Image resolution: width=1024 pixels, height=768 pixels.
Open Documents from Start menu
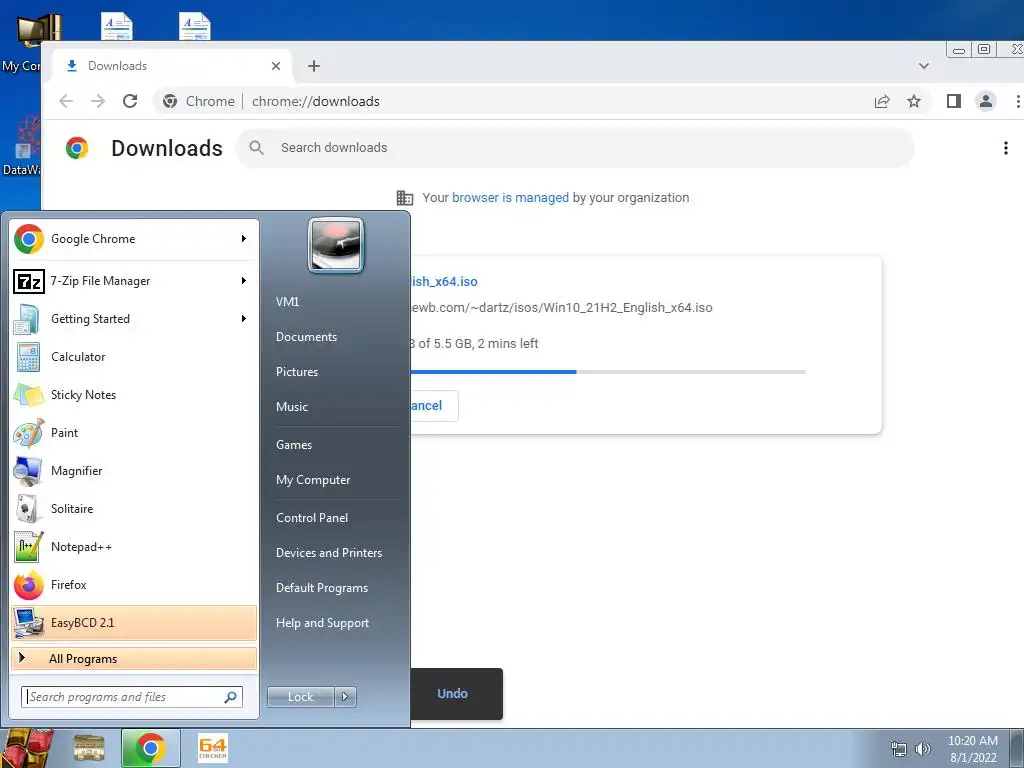(x=306, y=337)
